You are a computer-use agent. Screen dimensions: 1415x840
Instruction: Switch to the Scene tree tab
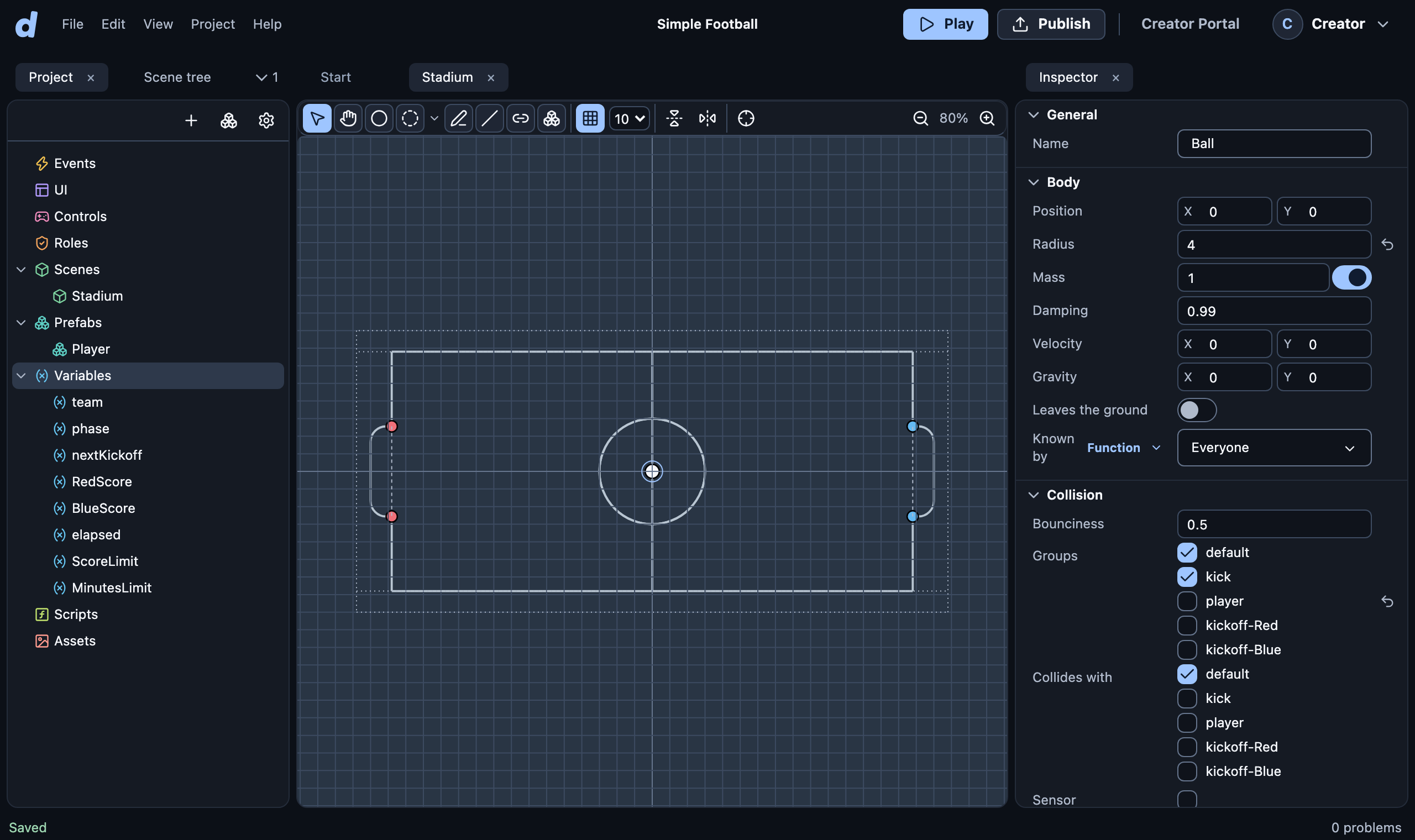[177, 77]
